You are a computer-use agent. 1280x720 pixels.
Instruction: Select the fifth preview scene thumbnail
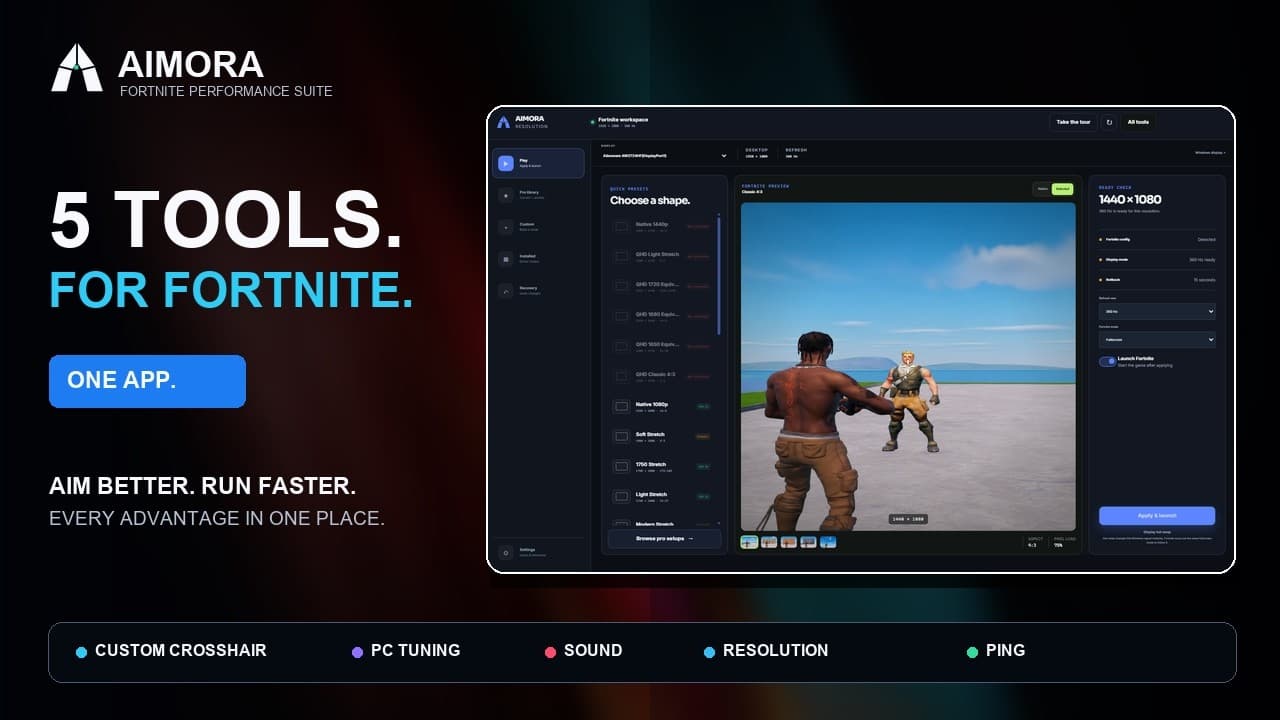click(828, 542)
